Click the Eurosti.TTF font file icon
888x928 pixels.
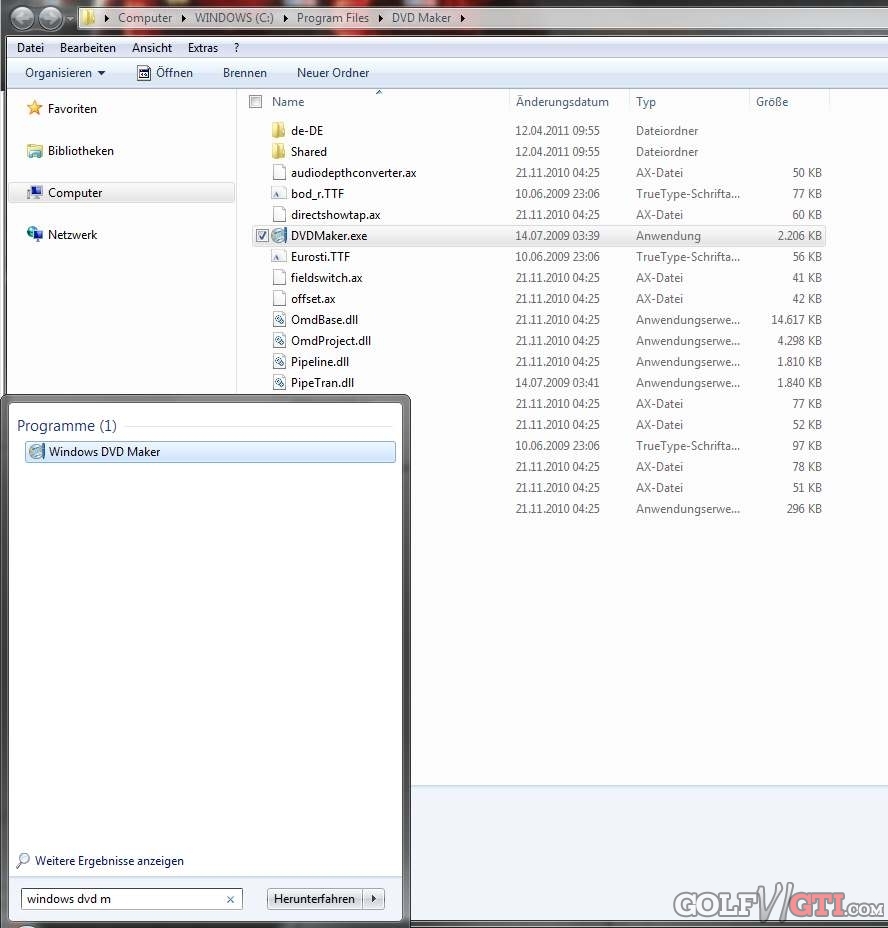(279, 256)
